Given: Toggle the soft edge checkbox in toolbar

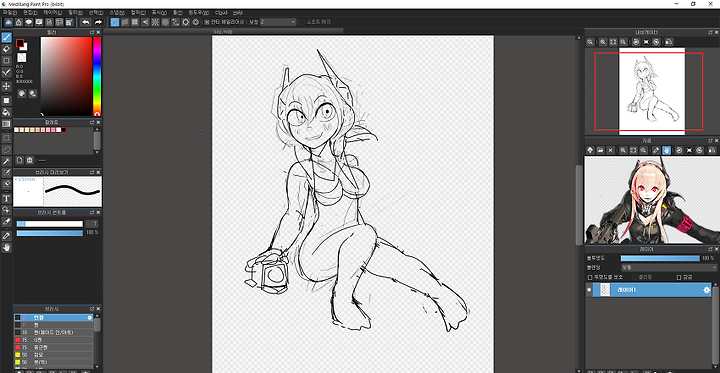Looking at the screenshot, I should pos(302,22).
